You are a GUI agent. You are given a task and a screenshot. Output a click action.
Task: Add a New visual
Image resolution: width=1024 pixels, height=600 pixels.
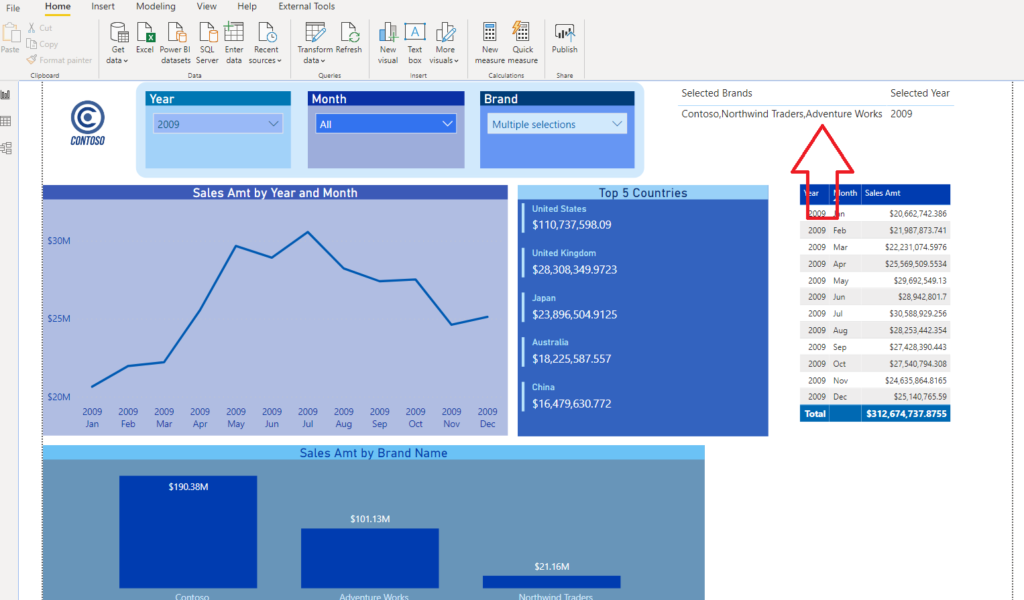(388, 42)
